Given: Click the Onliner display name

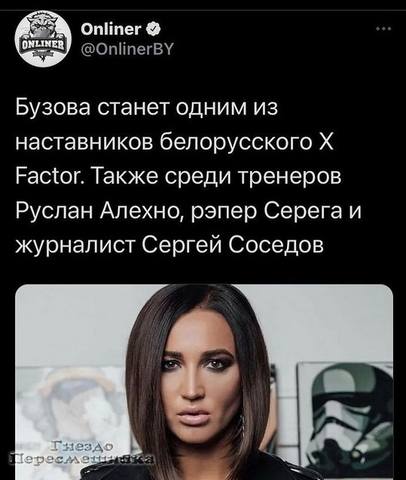Looking at the screenshot, I should 112,30.
